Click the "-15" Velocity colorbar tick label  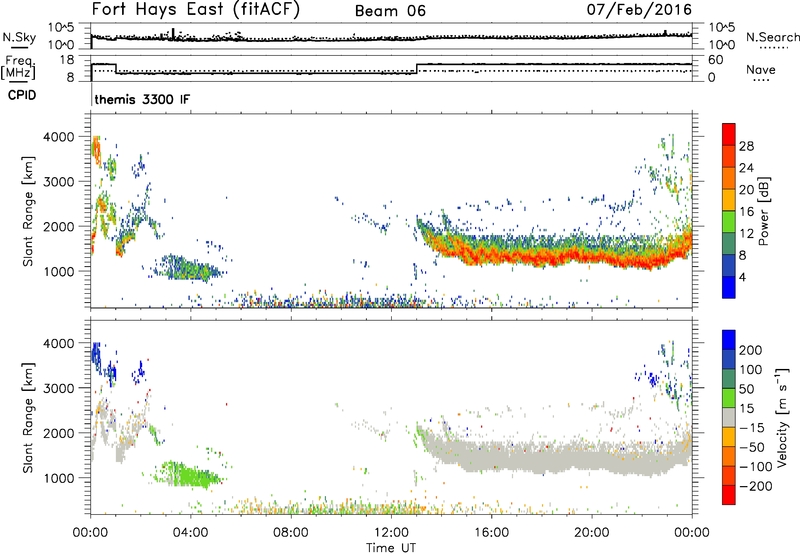click(x=752, y=428)
